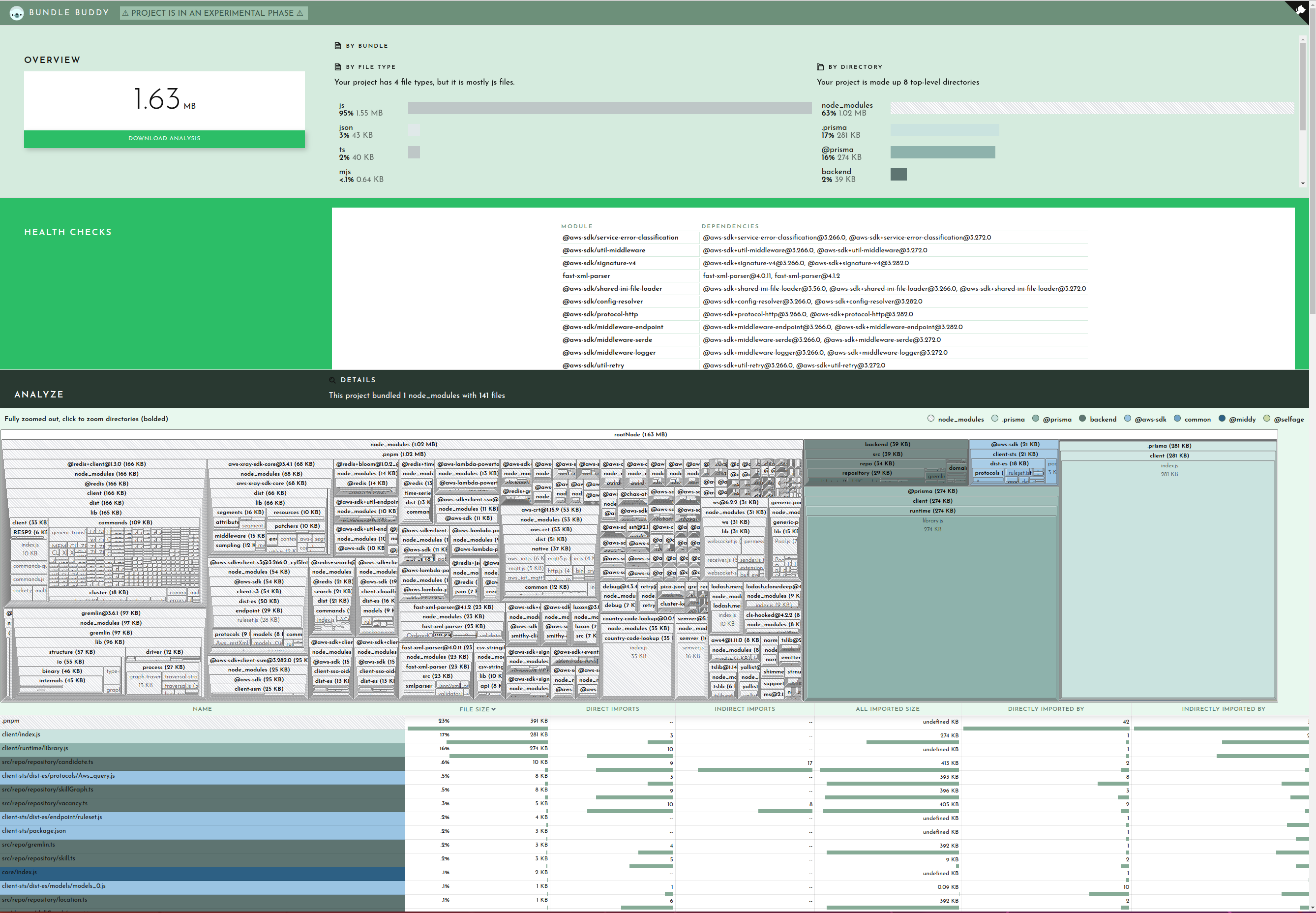Select the @selfage legend circle
The width and height of the screenshot is (1316, 913).
tap(1266, 419)
